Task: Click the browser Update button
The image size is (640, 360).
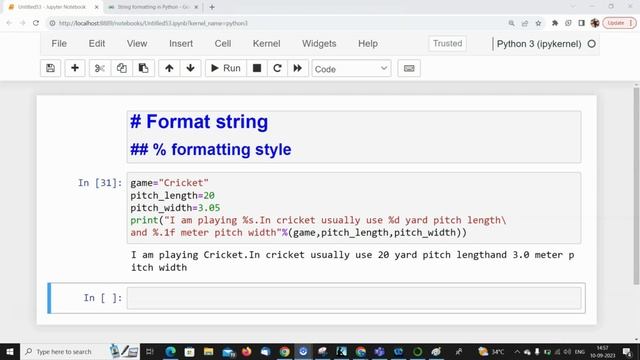Action: 619,23
